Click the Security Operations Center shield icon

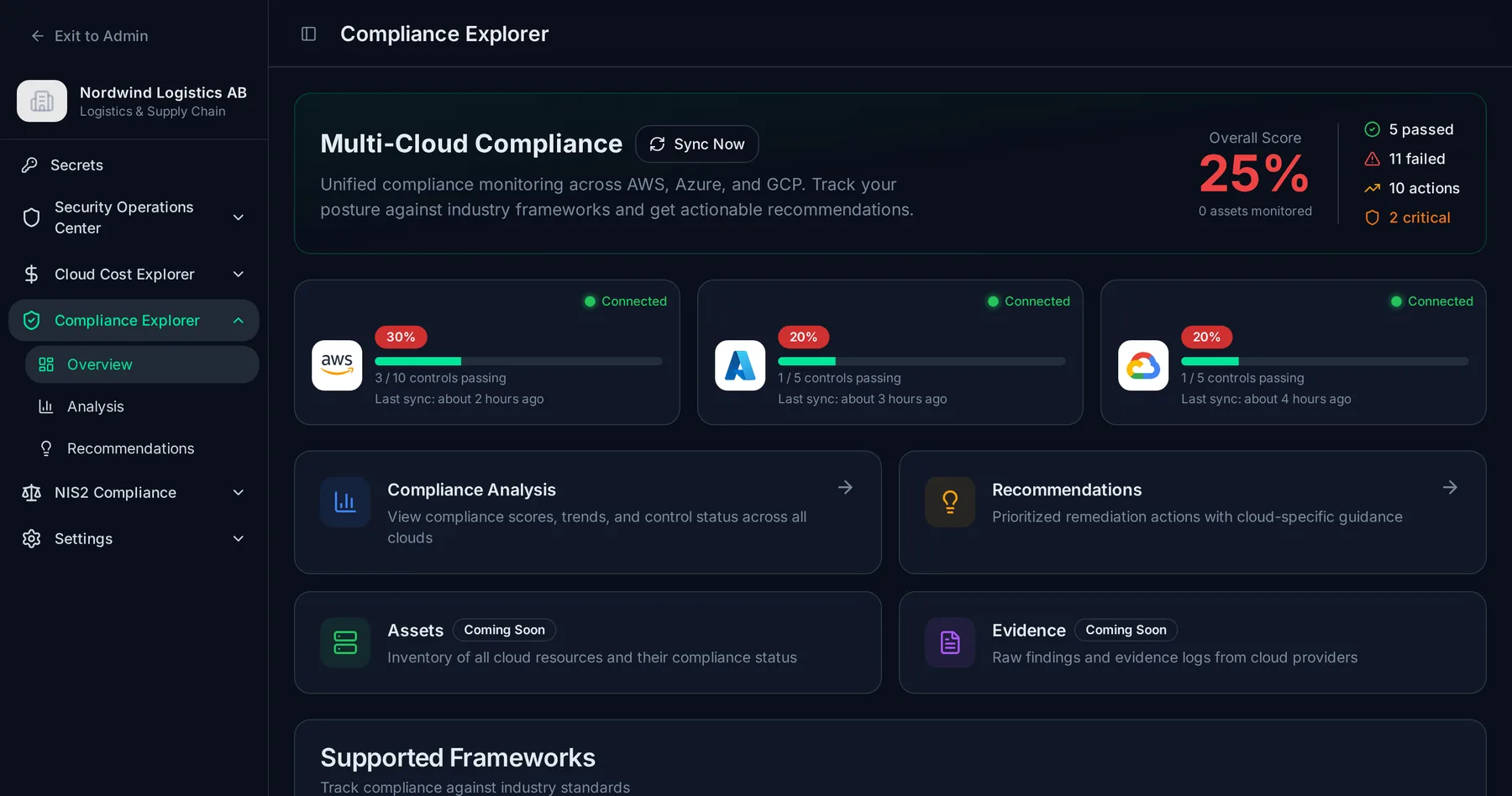click(31, 217)
